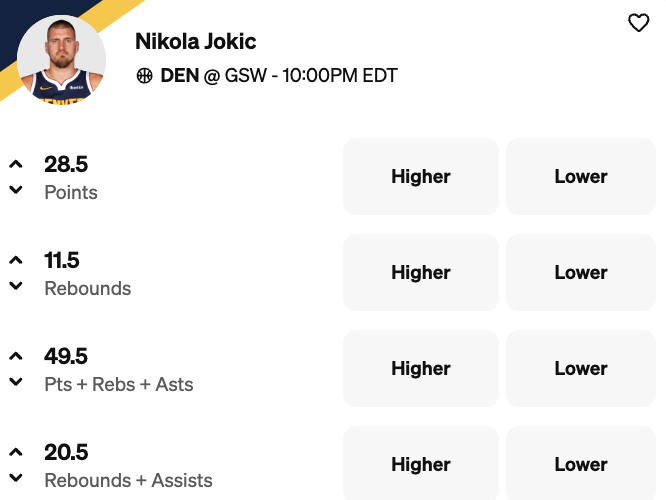
Task: Lower the Rebounds line using down chevron
Action: 16,285
